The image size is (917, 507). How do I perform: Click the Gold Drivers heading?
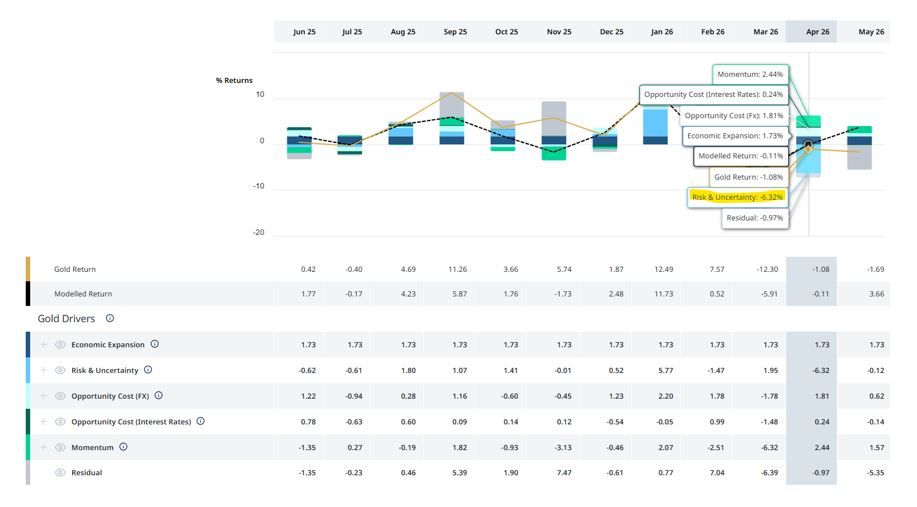66,319
